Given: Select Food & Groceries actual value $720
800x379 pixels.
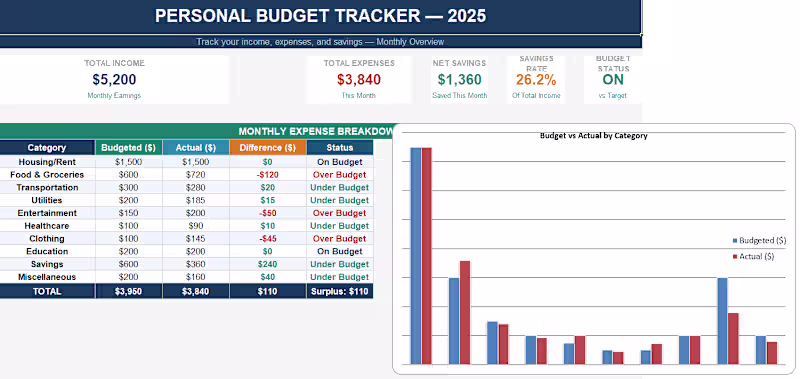Looking at the screenshot, I should pyautogui.click(x=195, y=174).
